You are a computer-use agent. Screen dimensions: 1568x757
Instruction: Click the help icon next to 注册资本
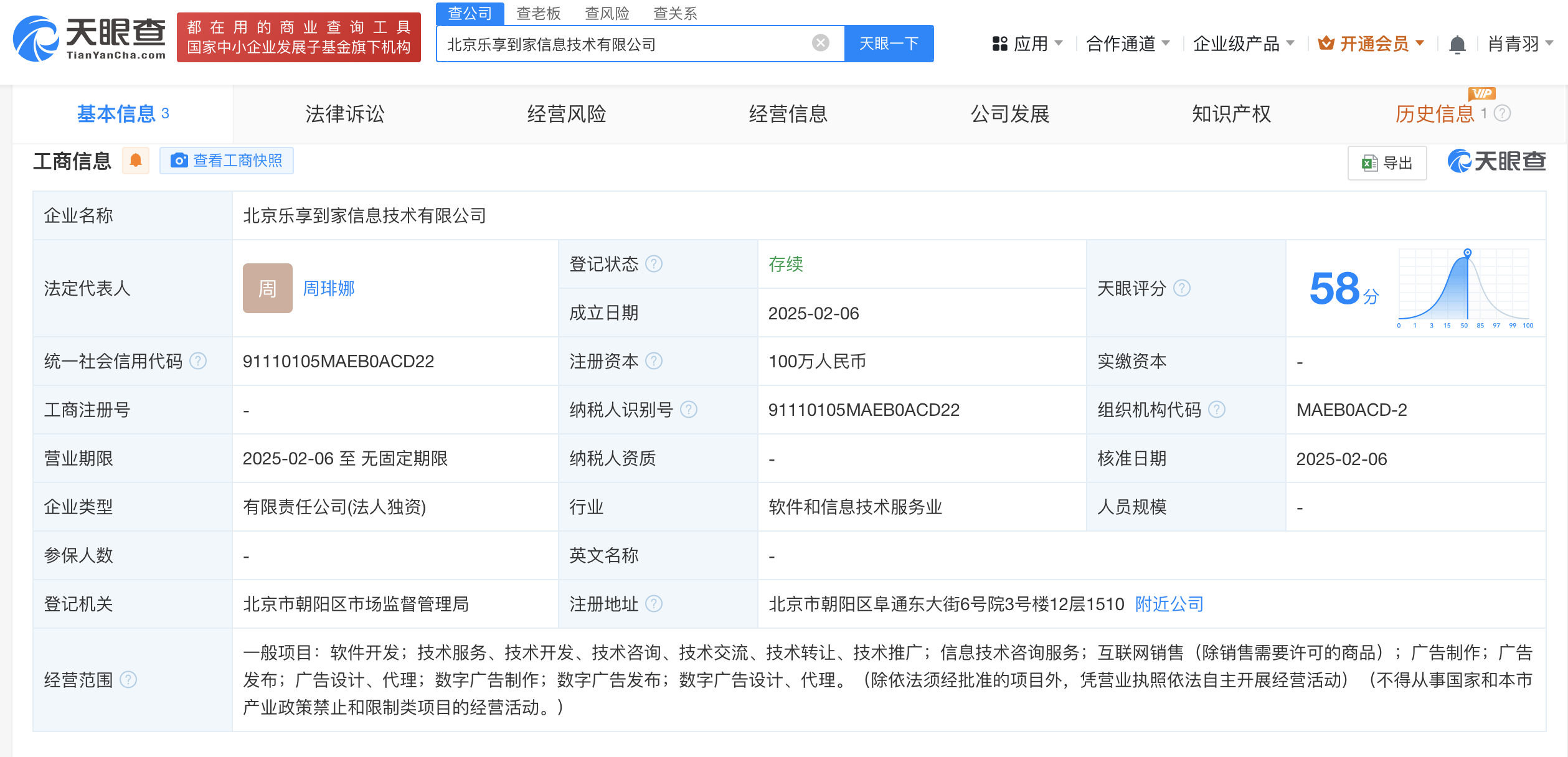[653, 360]
